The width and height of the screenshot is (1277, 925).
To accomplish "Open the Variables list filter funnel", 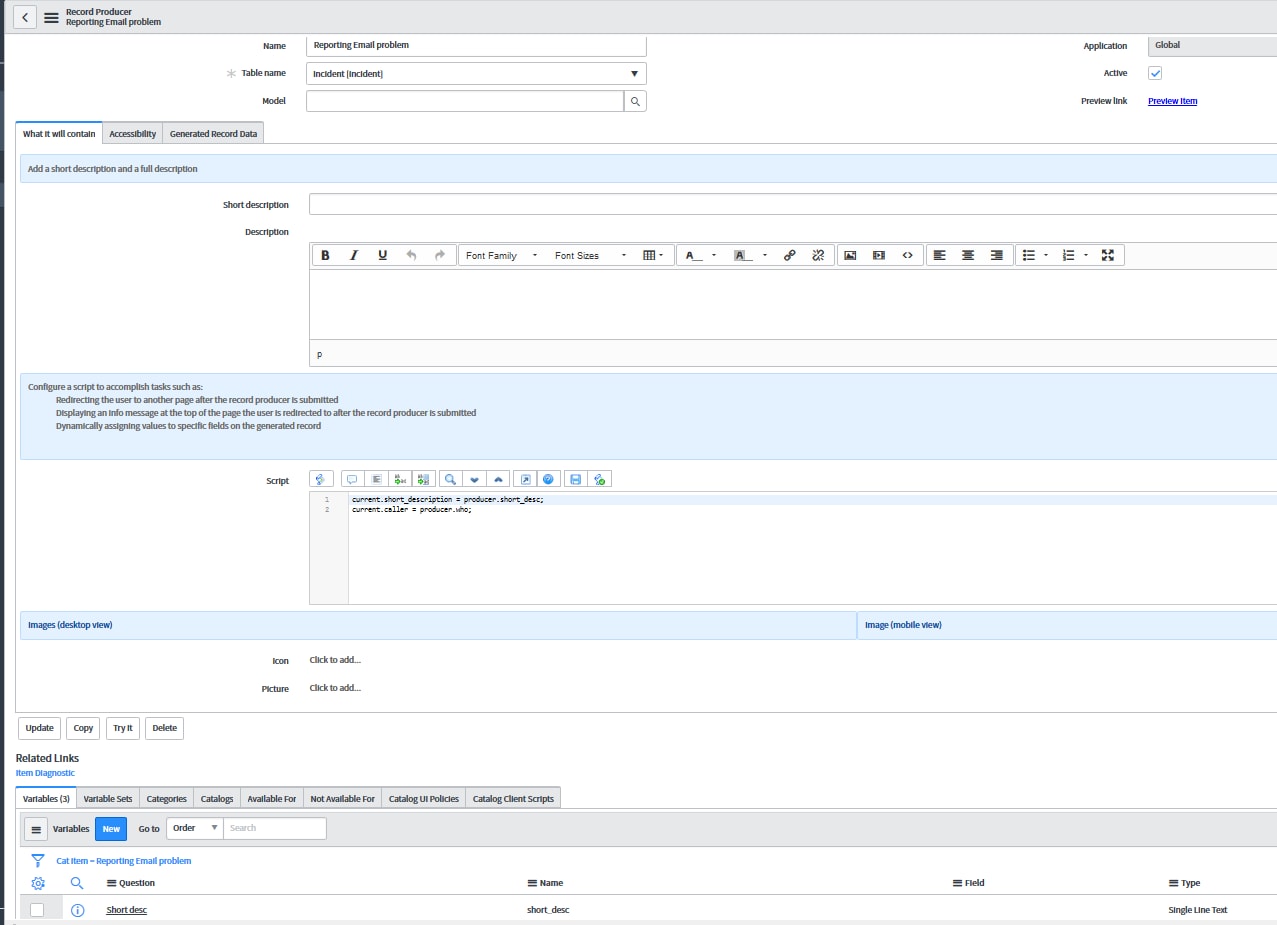I will 38,860.
